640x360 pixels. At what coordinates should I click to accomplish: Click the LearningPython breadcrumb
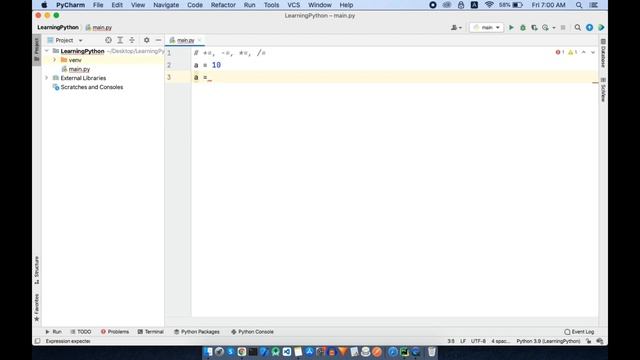click(58, 27)
